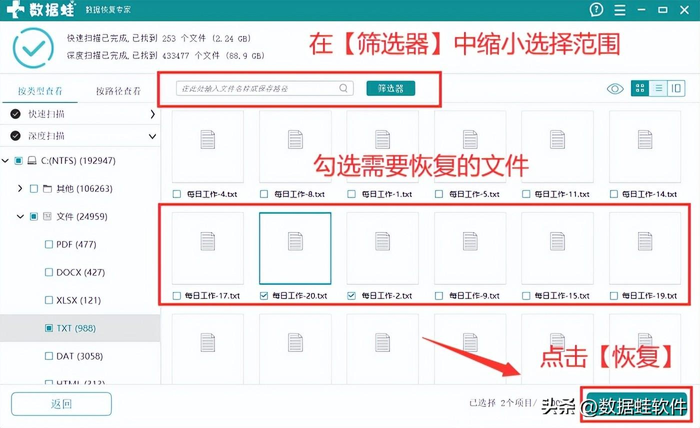The height and width of the screenshot is (428, 700).
Task: Check the DOCX (427) checkbox
Action: (49, 272)
